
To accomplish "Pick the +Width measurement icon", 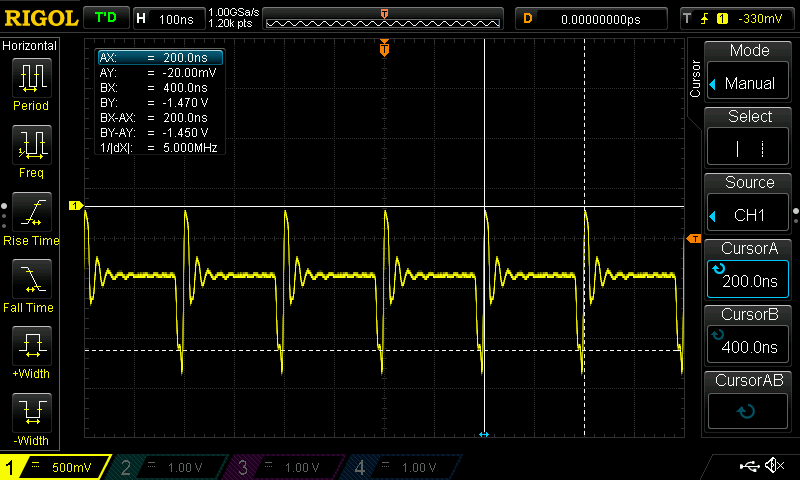I will [30, 352].
